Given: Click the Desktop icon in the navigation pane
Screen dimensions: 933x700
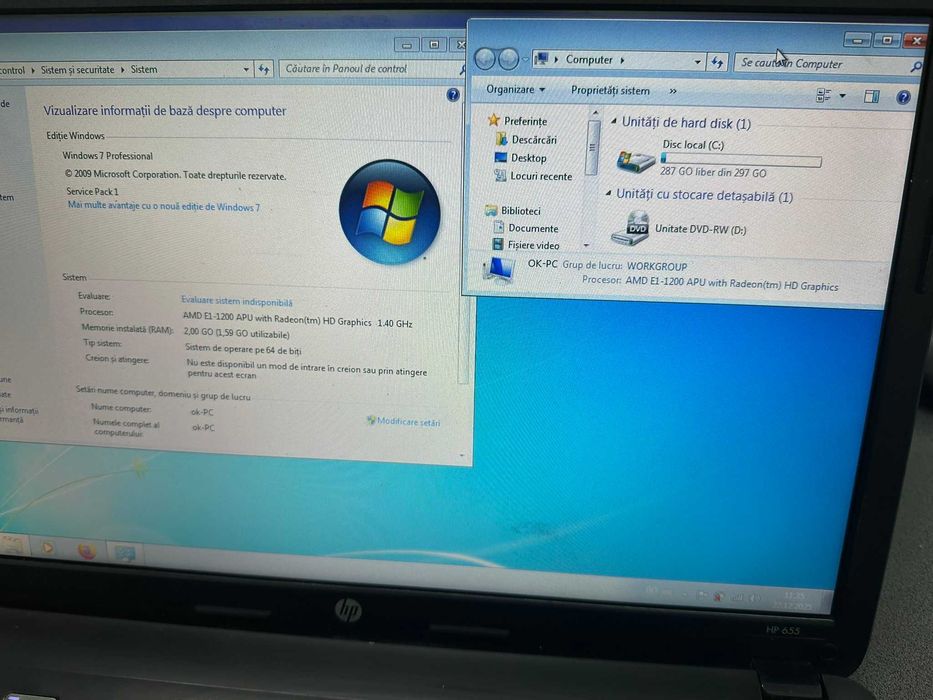Looking at the screenshot, I should coord(501,157).
